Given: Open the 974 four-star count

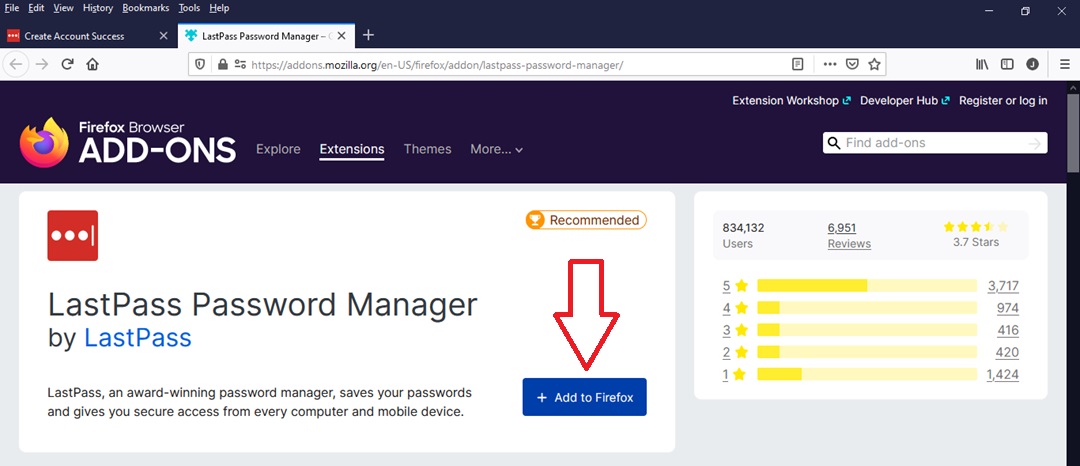Looking at the screenshot, I should tap(1008, 308).
